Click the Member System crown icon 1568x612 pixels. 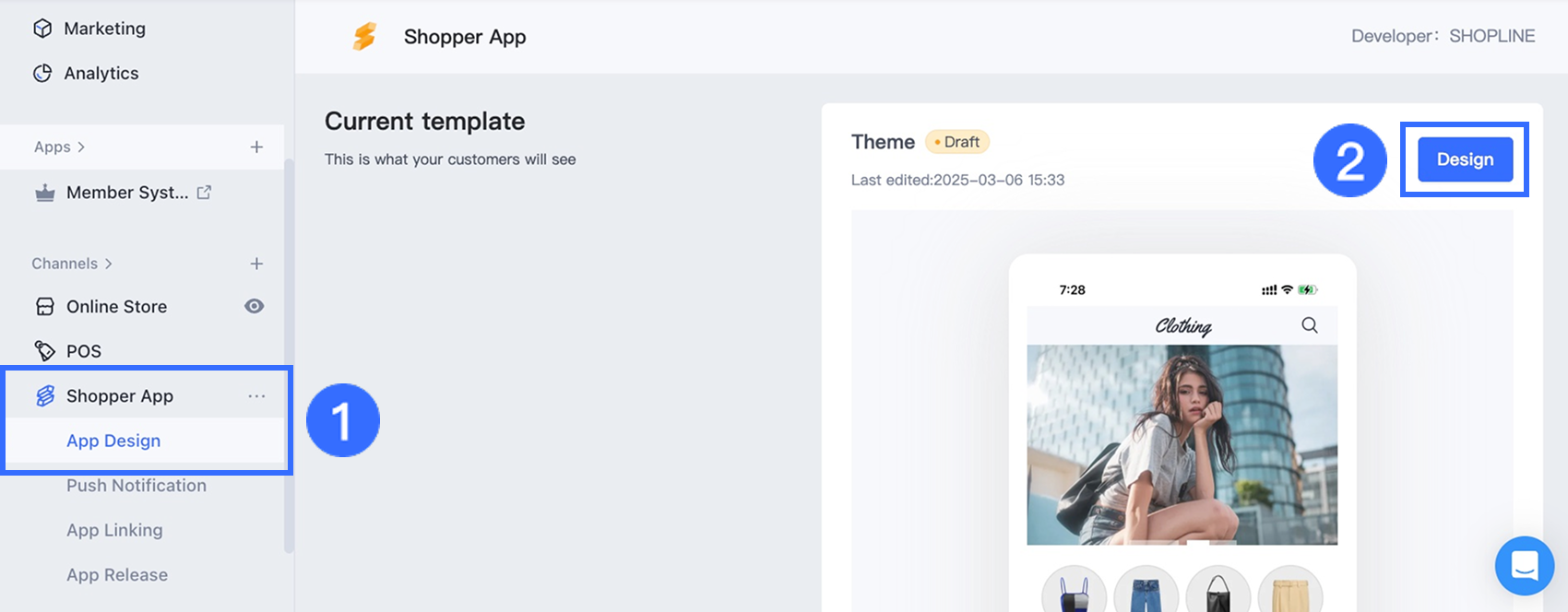pos(44,194)
